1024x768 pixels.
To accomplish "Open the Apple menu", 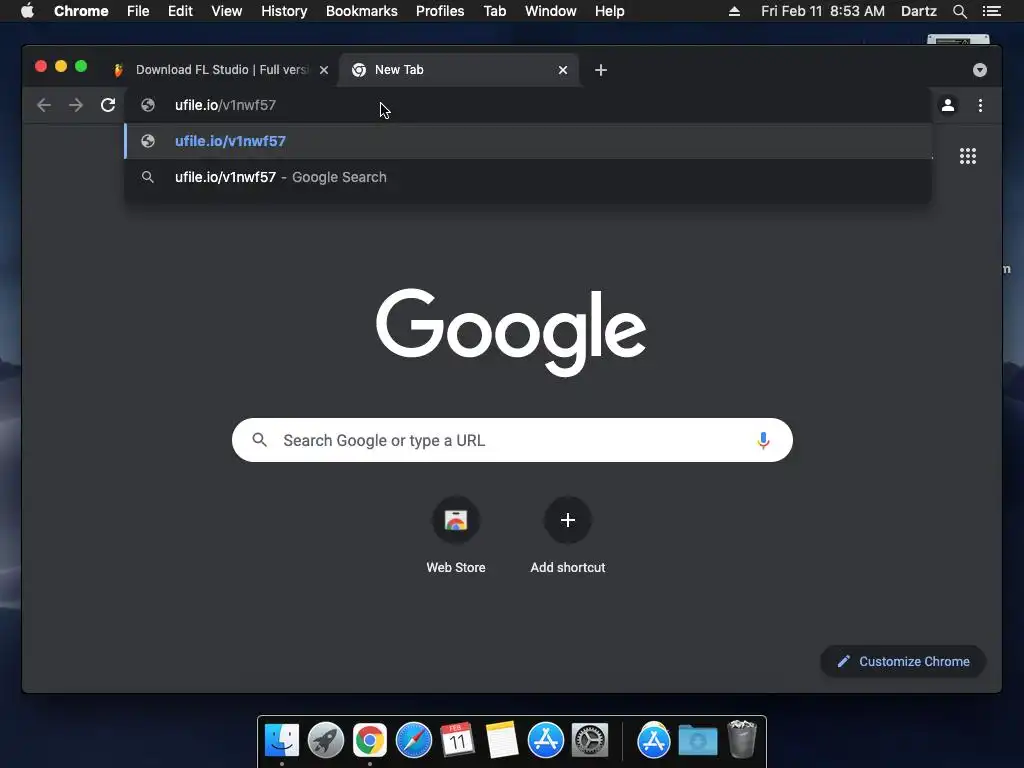I will 27,11.
